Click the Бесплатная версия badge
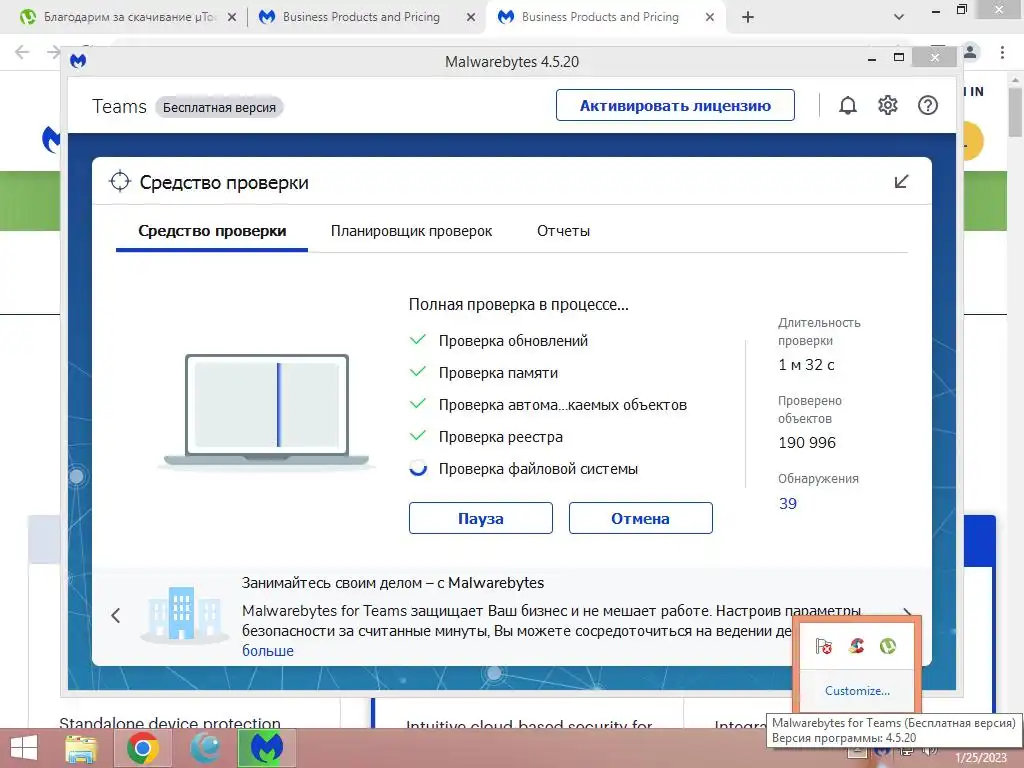 (x=219, y=107)
